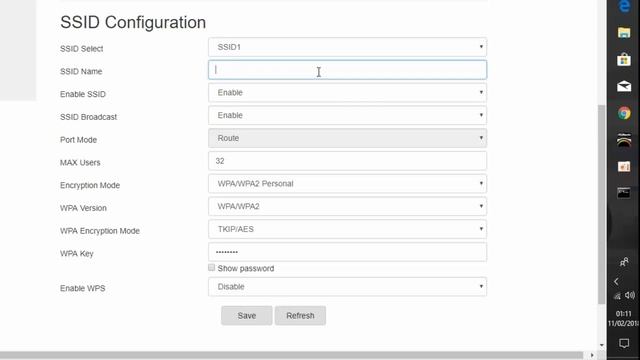Open the volume speaker icon
Image resolution: width=640 pixels, height=360 pixels.
coord(630,295)
